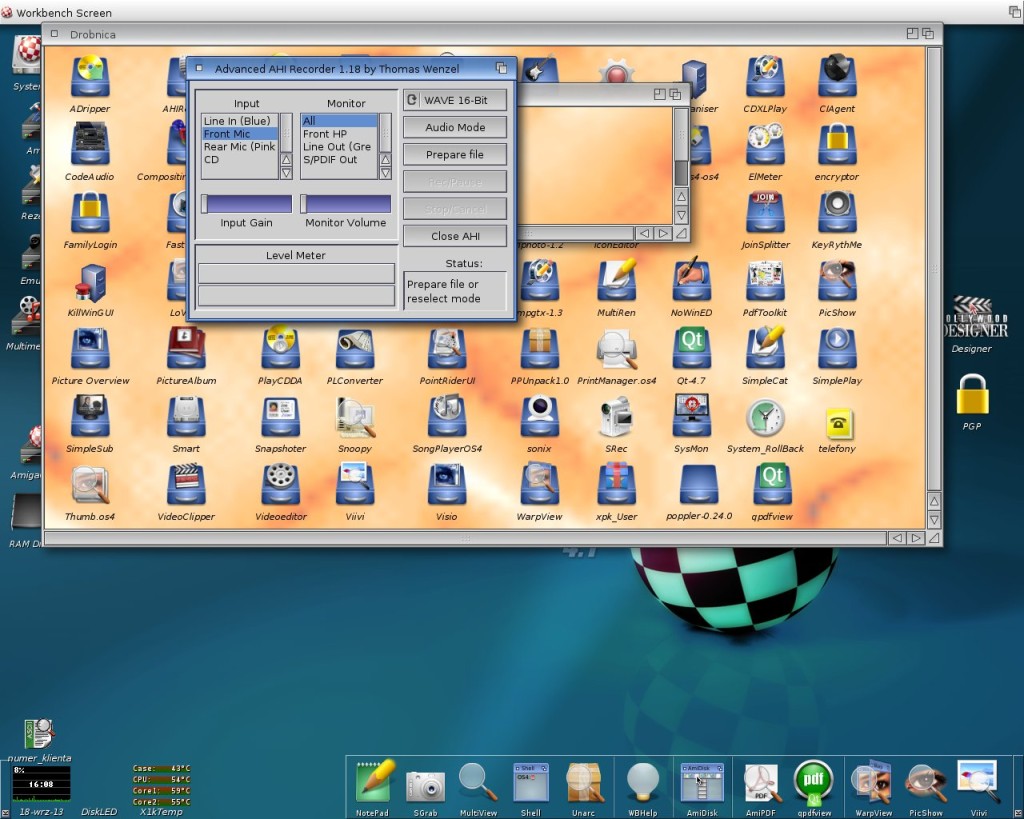1024x819 pixels.
Task: Click the Audio Mode button
Action: click(x=455, y=127)
